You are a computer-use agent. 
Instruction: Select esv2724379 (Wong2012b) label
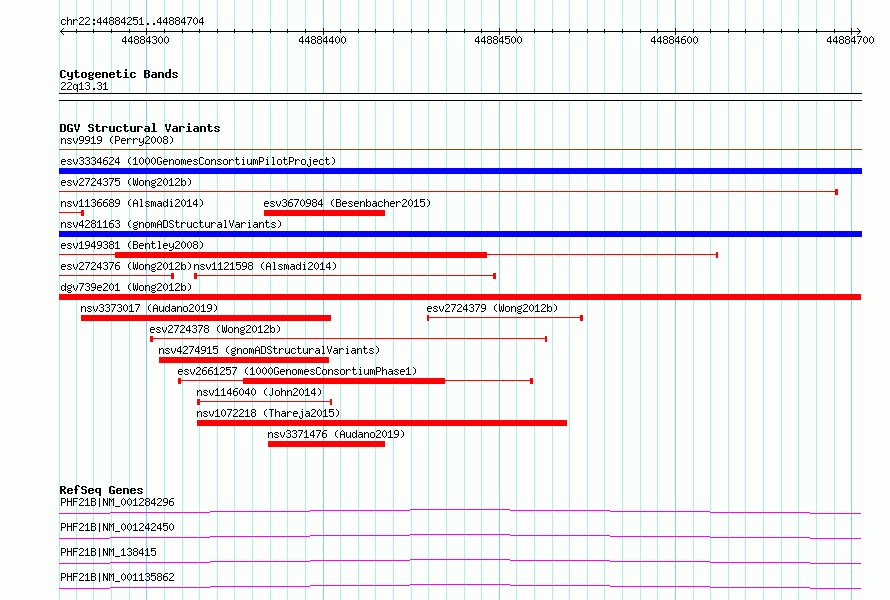tap(492, 308)
